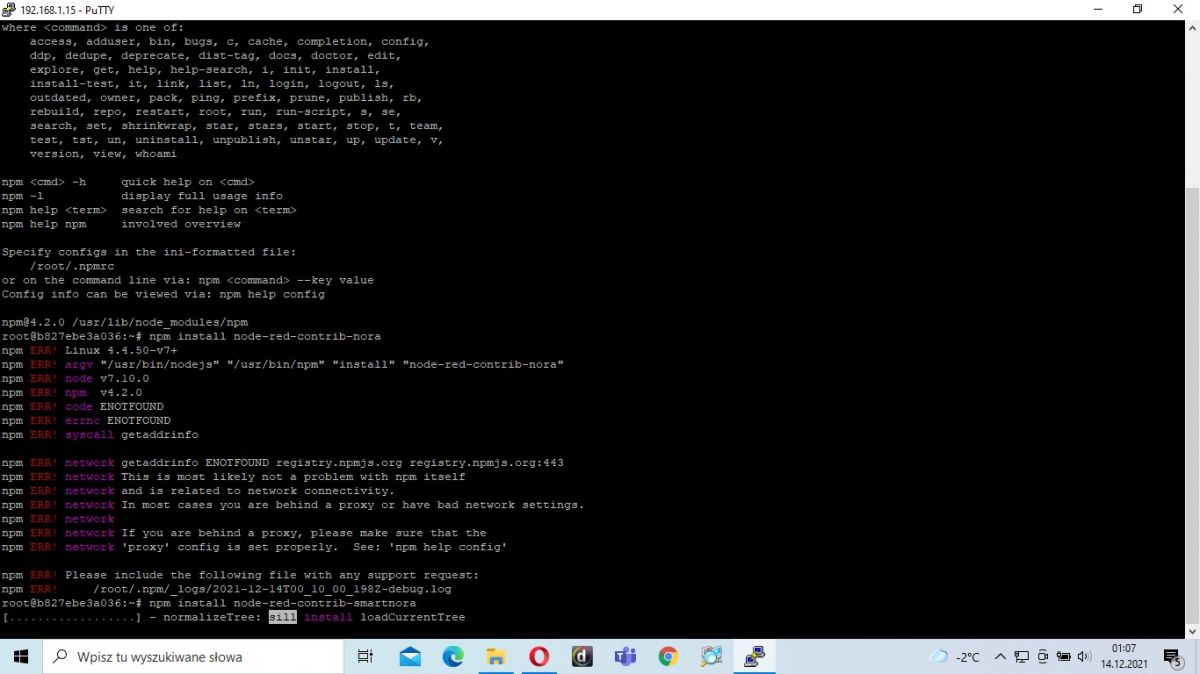Check the battery status tray icon
The height and width of the screenshot is (674, 1200).
1063,657
